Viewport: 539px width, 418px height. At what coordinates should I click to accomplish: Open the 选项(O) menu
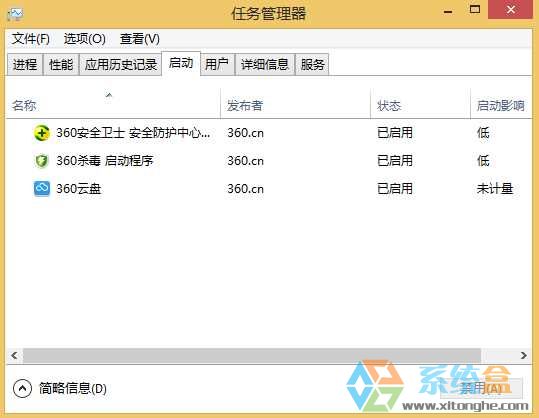[85, 39]
